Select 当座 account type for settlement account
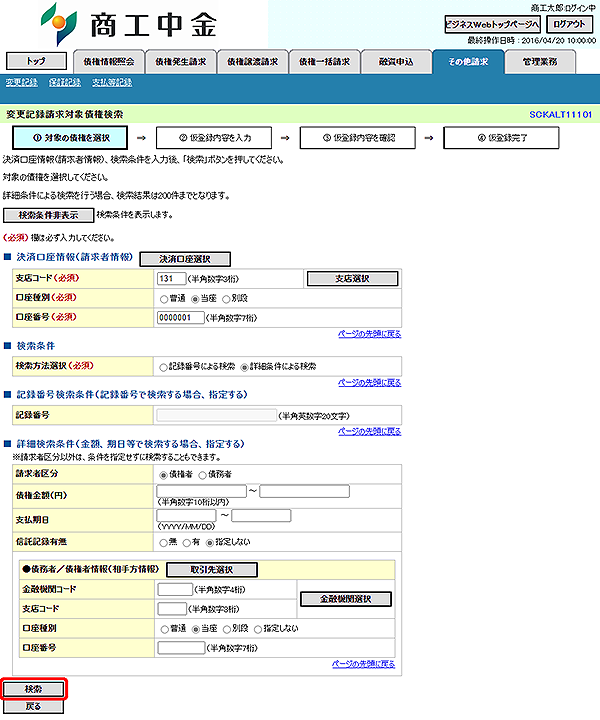This screenshot has height=720, width=600. pos(195,299)
